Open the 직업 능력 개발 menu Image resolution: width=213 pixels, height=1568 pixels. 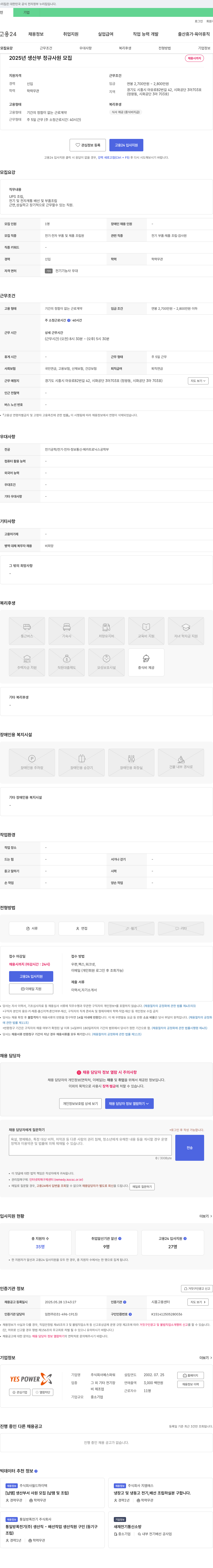(146, 34)
